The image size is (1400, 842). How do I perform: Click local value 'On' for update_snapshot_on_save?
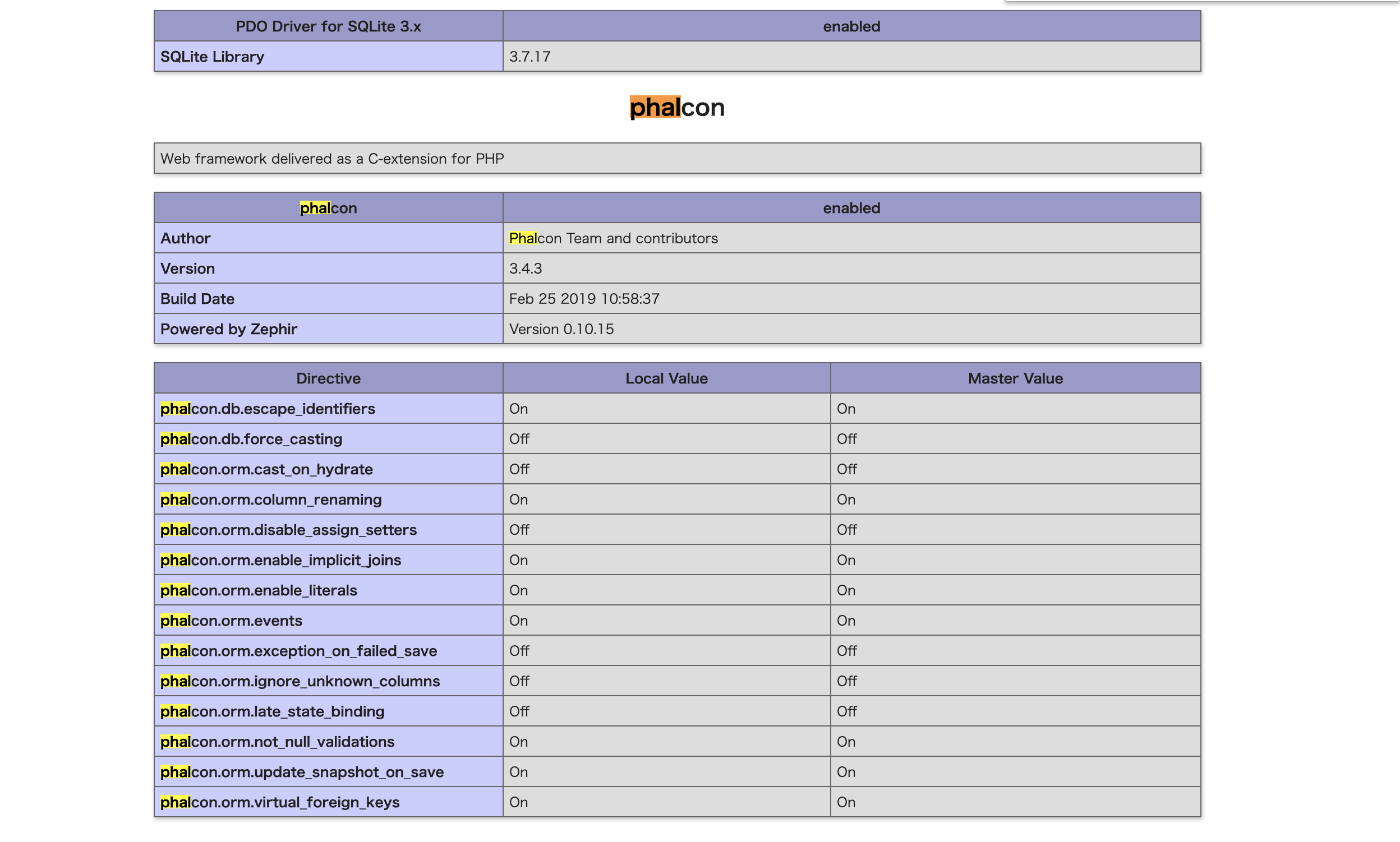(518, 771)
